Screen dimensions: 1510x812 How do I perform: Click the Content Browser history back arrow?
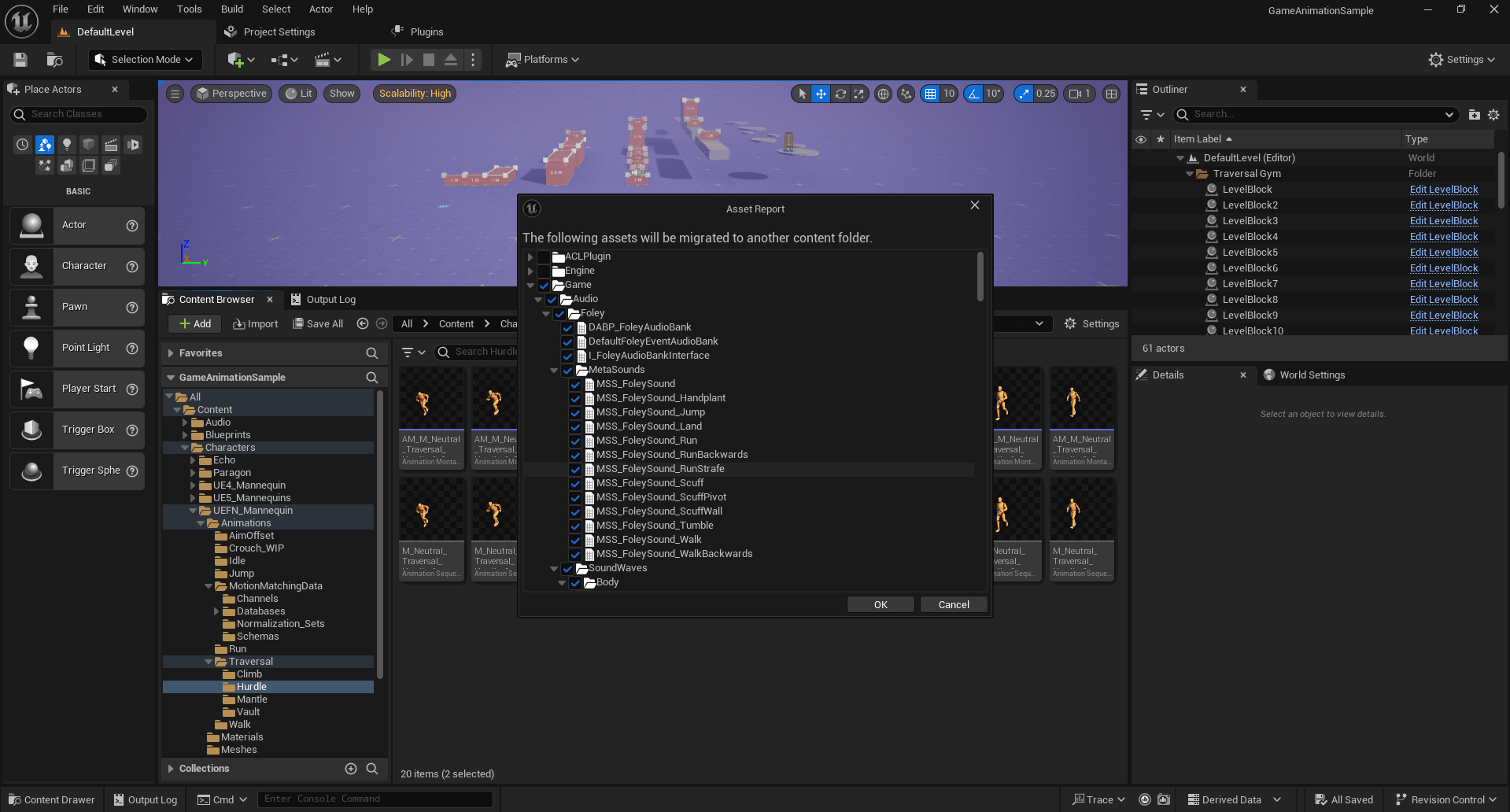pyautogui.click(x=363, y=323)
